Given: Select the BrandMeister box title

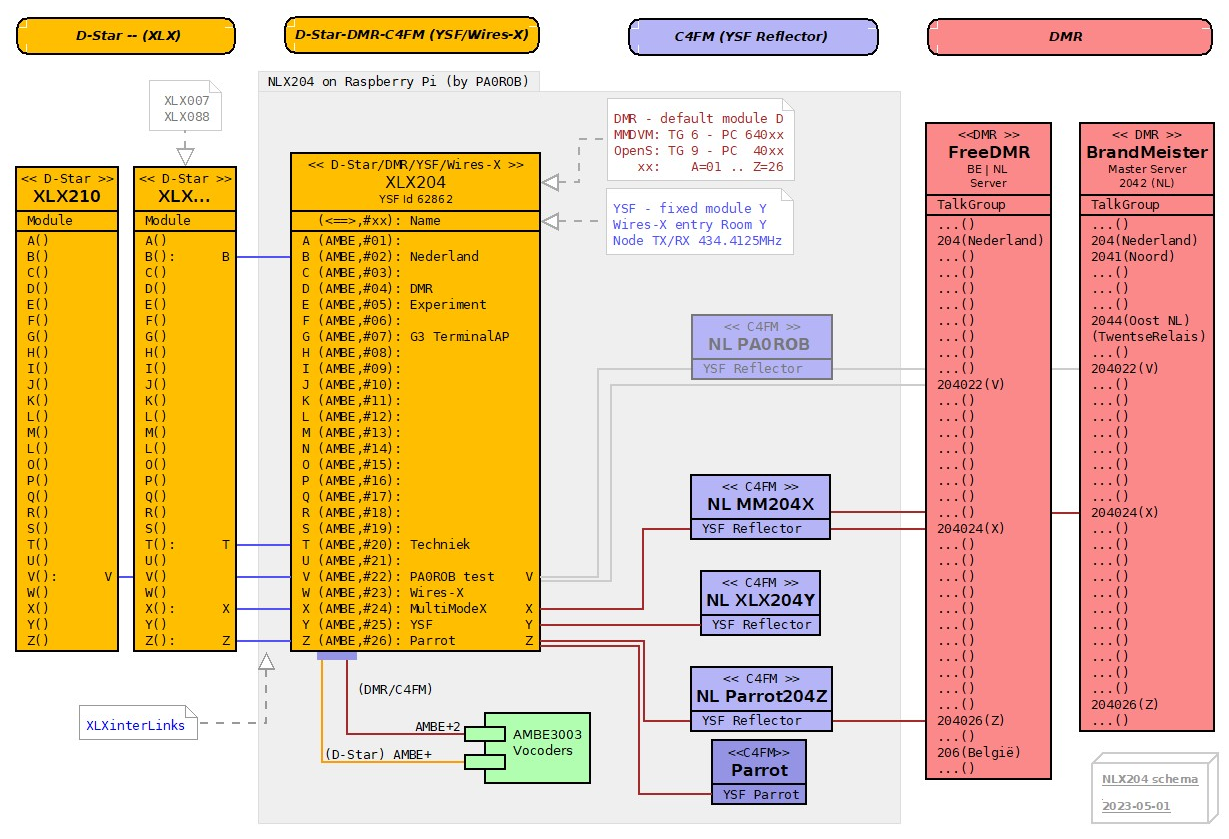Looking at the screenshot, I should pos(1147,153).
